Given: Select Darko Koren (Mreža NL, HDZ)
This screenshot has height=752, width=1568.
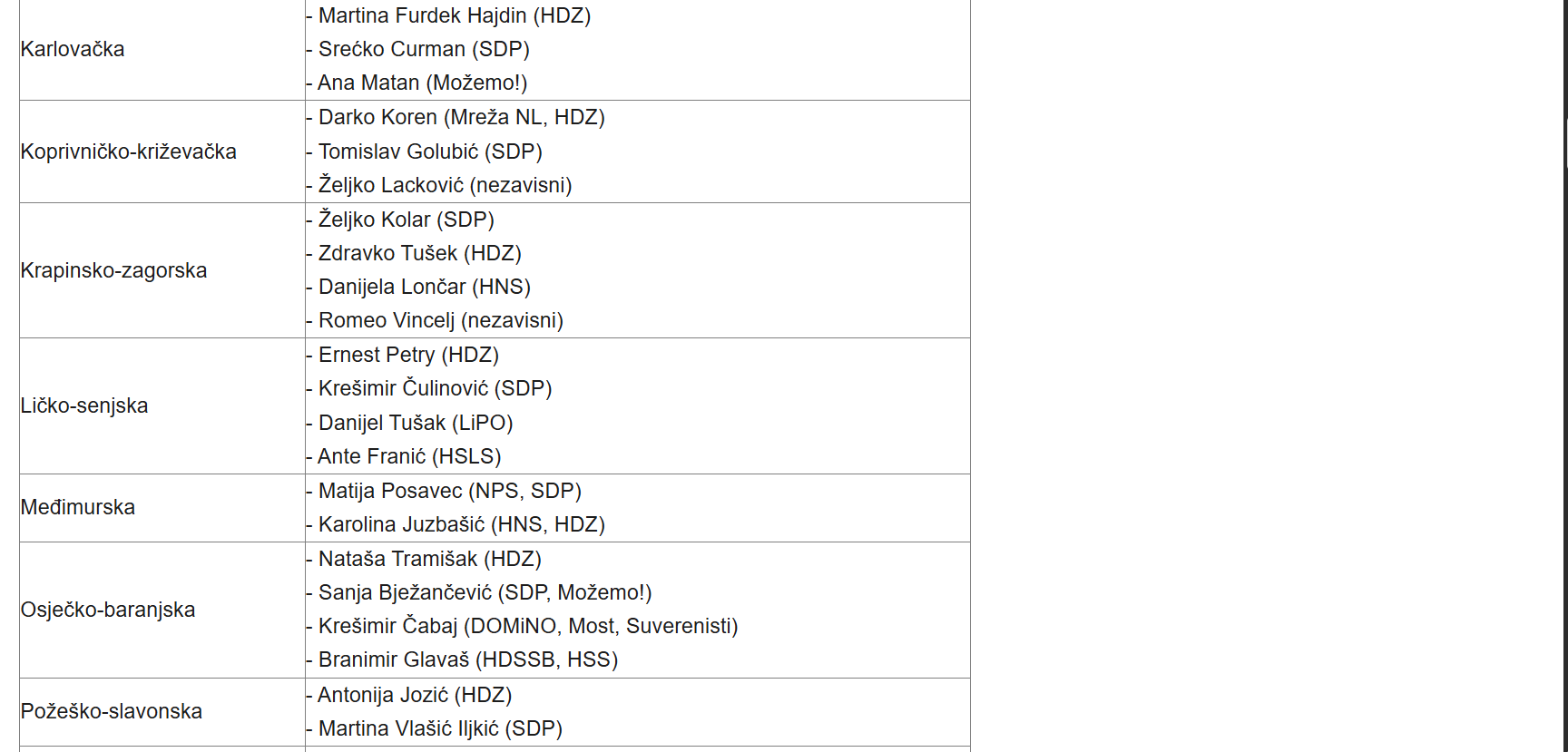Looking at the screenshot, I should [x=461, y=118].
